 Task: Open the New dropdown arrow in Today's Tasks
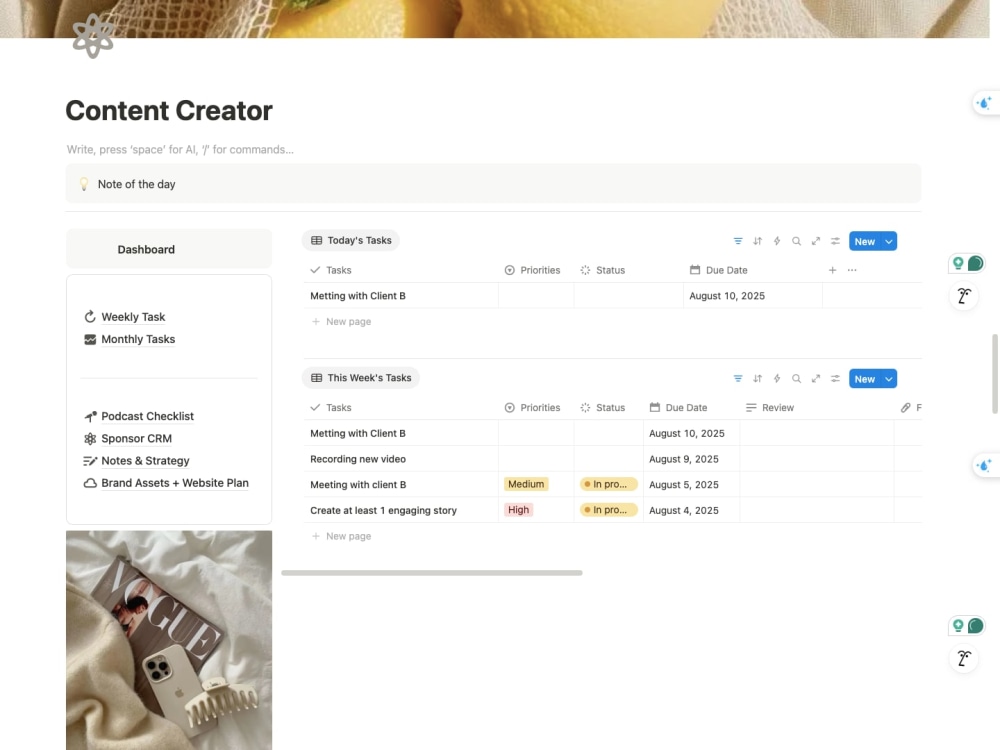pyautogui.click(x=889, y=241)
